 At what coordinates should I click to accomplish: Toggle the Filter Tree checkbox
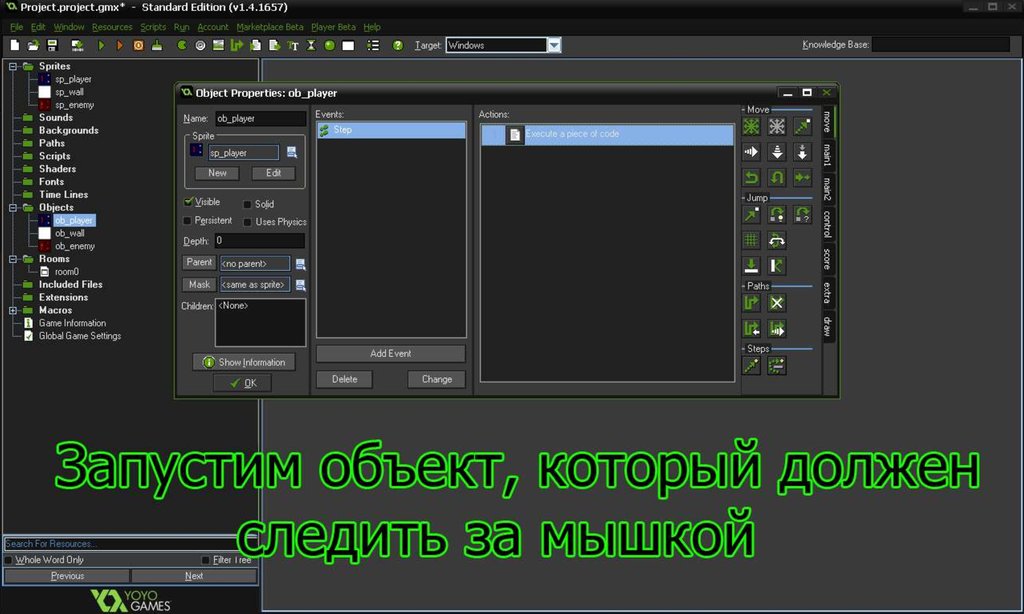(206, 560)
